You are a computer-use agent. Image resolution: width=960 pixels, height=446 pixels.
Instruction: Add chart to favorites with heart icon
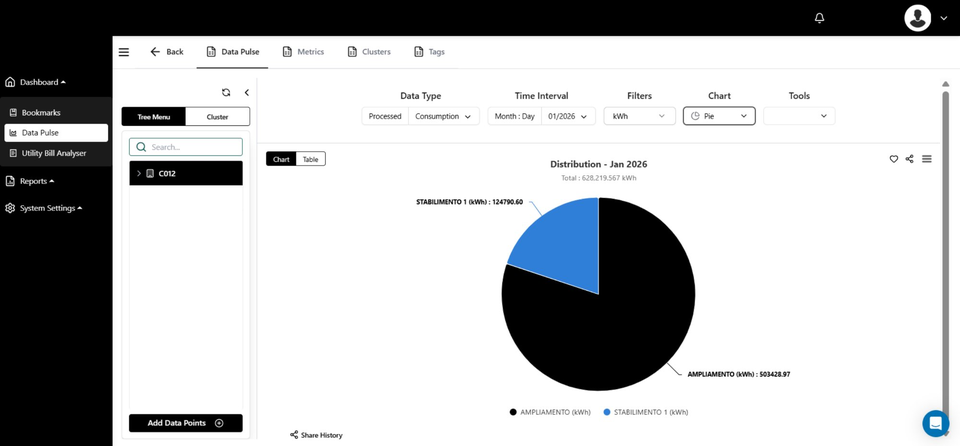point(894,159)
